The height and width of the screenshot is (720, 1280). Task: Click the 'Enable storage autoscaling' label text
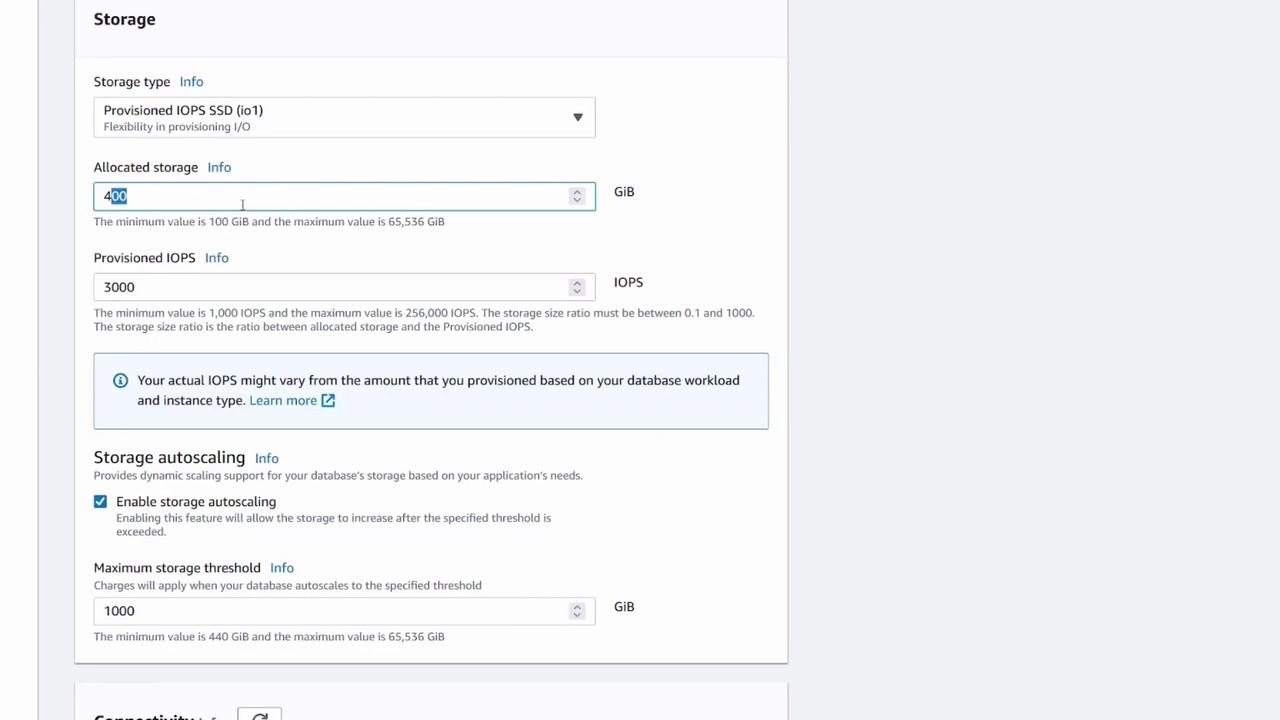point(196,502)
